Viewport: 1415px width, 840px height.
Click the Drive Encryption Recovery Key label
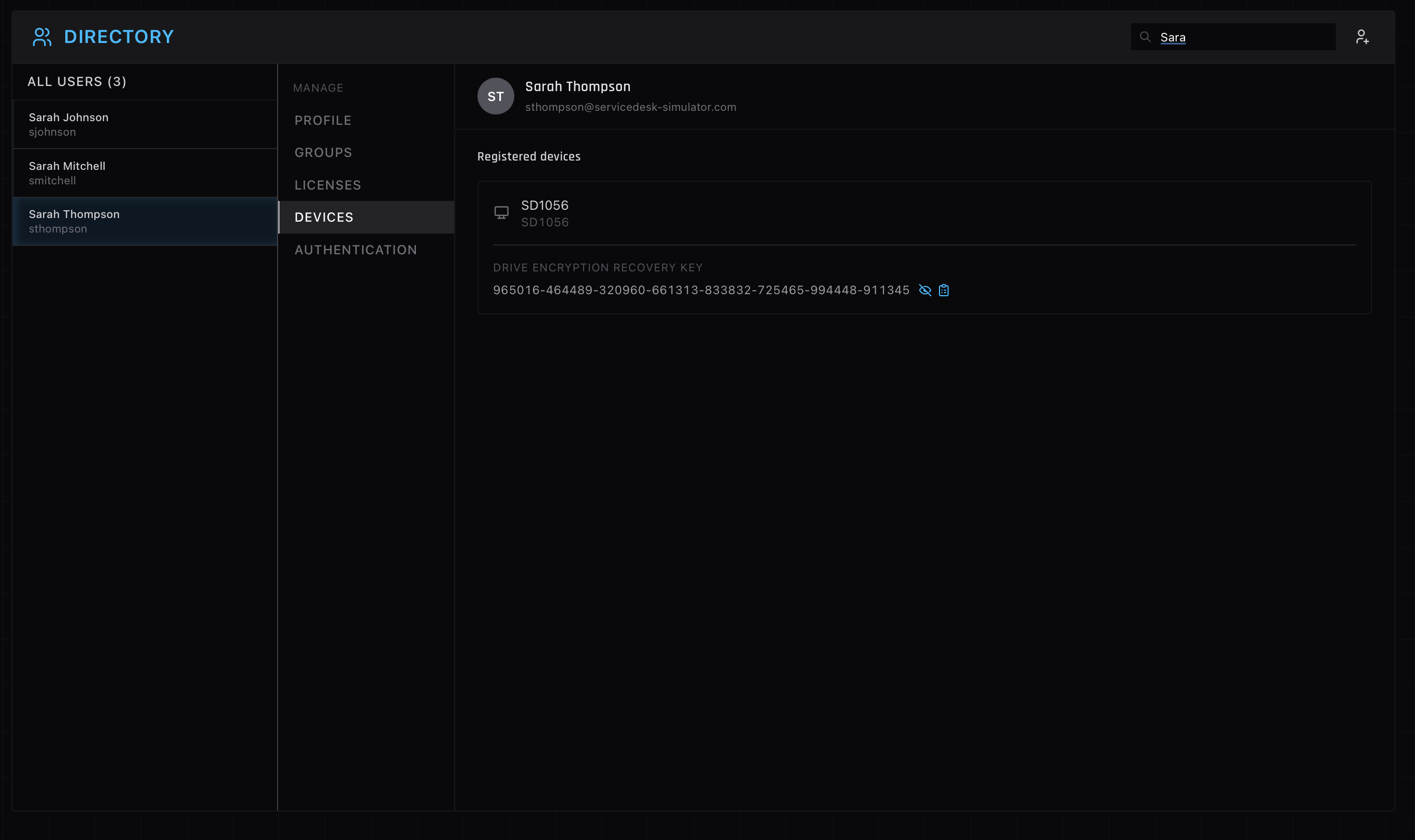click(598, 268)
